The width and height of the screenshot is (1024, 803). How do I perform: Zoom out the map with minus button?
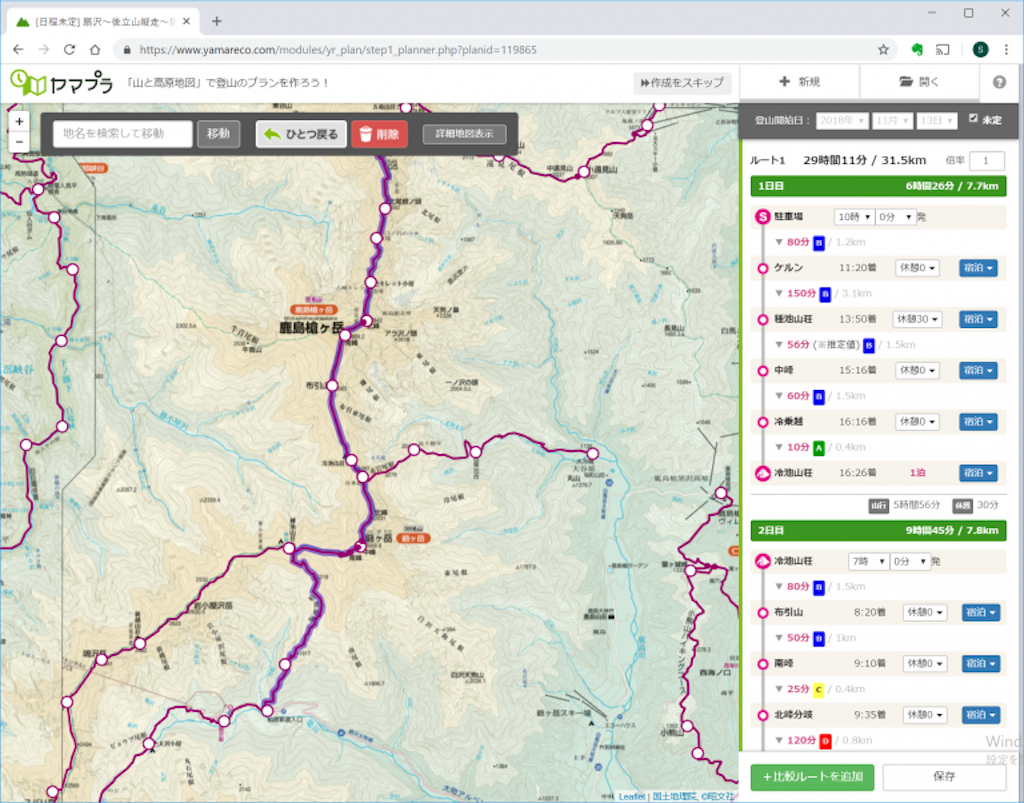(19, 142)
